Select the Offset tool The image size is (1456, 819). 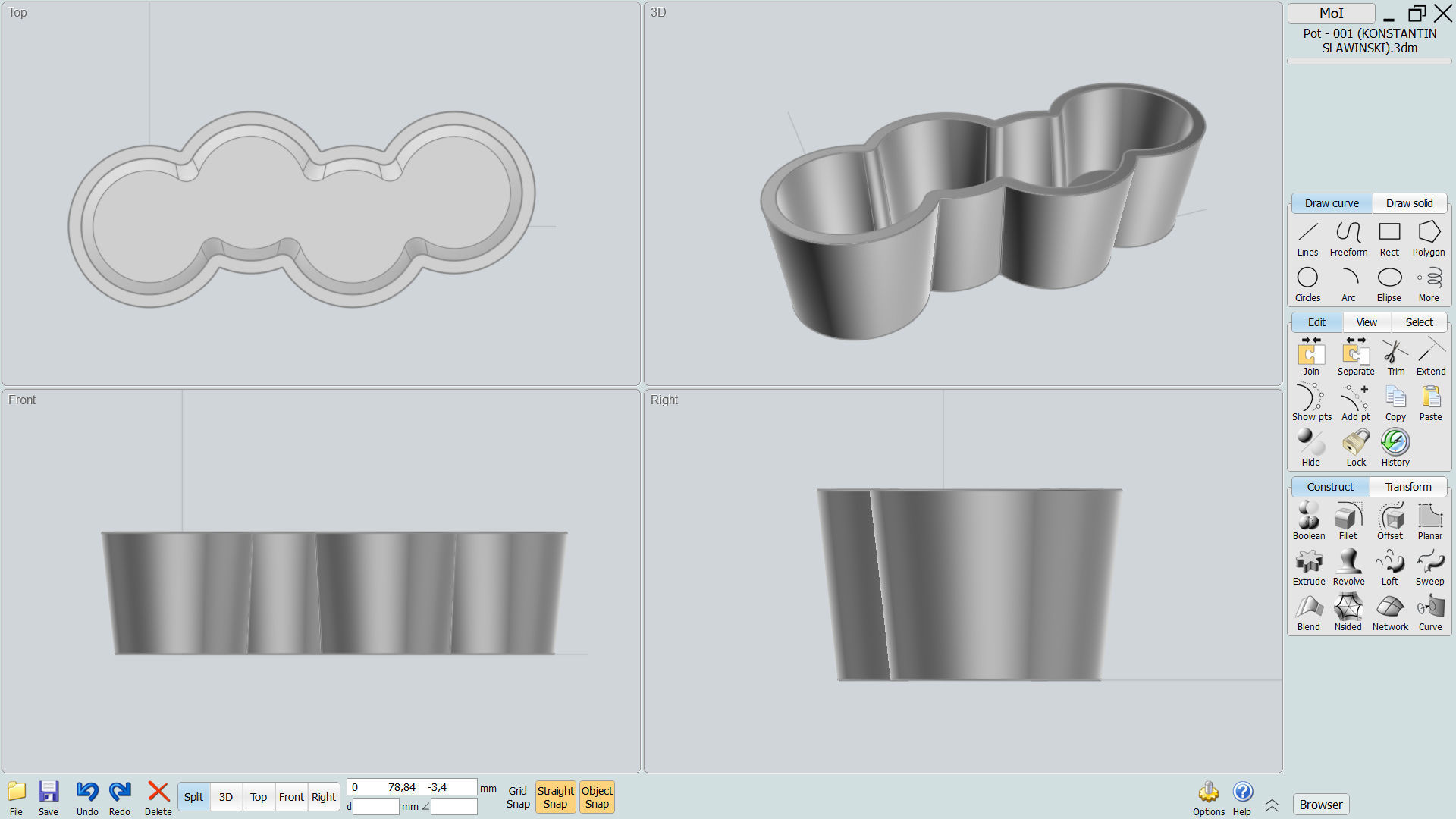[1390, 522]
